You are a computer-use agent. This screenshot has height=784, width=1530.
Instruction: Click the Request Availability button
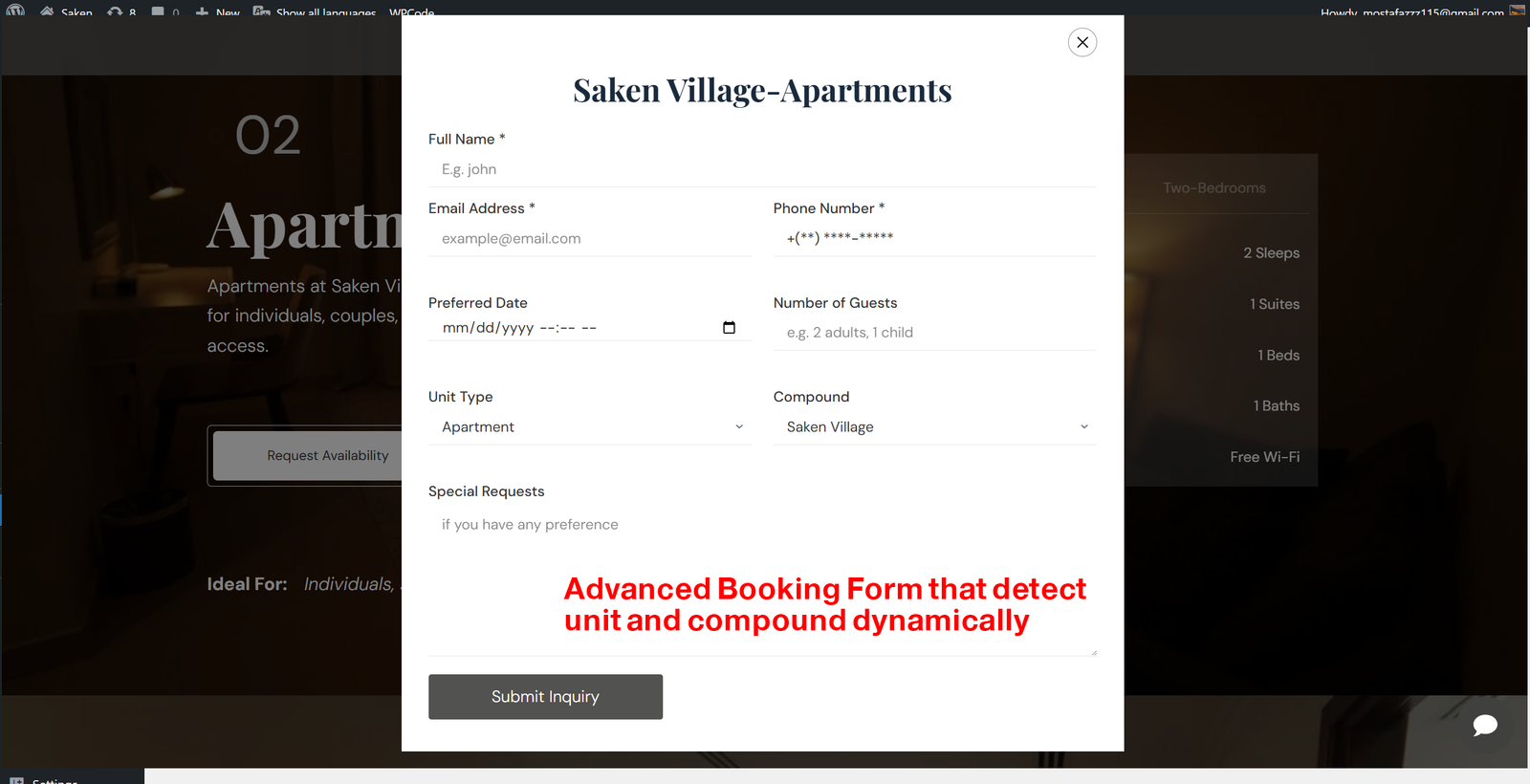pos(308,456)
